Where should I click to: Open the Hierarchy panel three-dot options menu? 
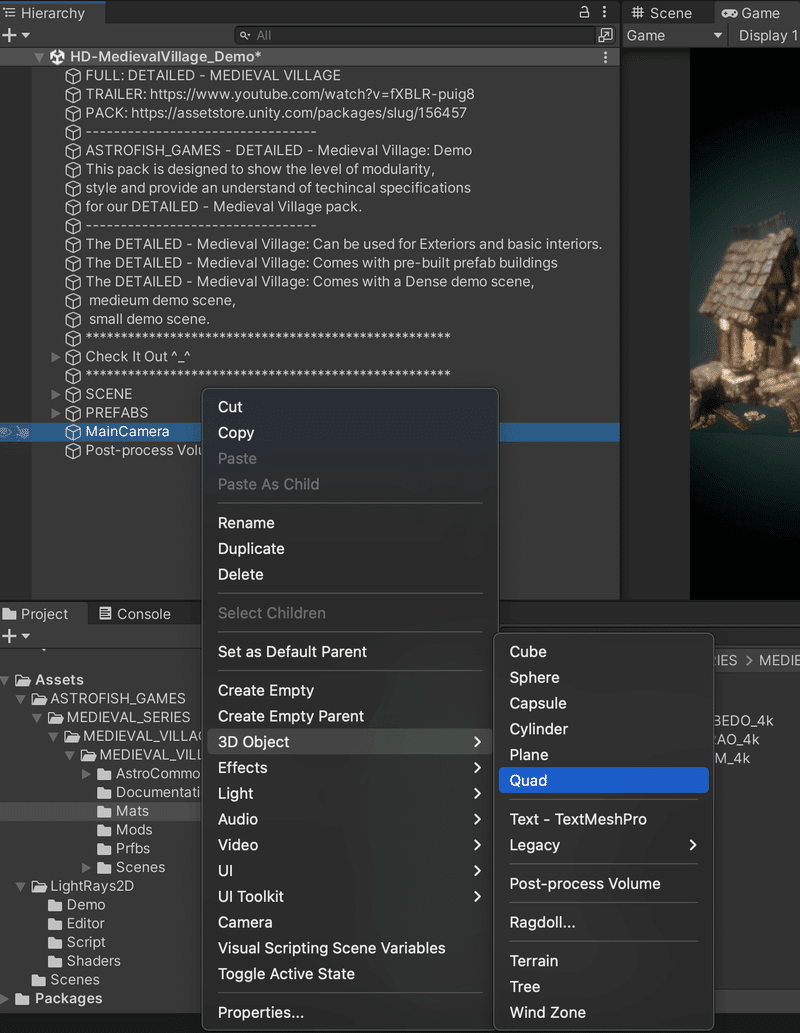point(604,12)
